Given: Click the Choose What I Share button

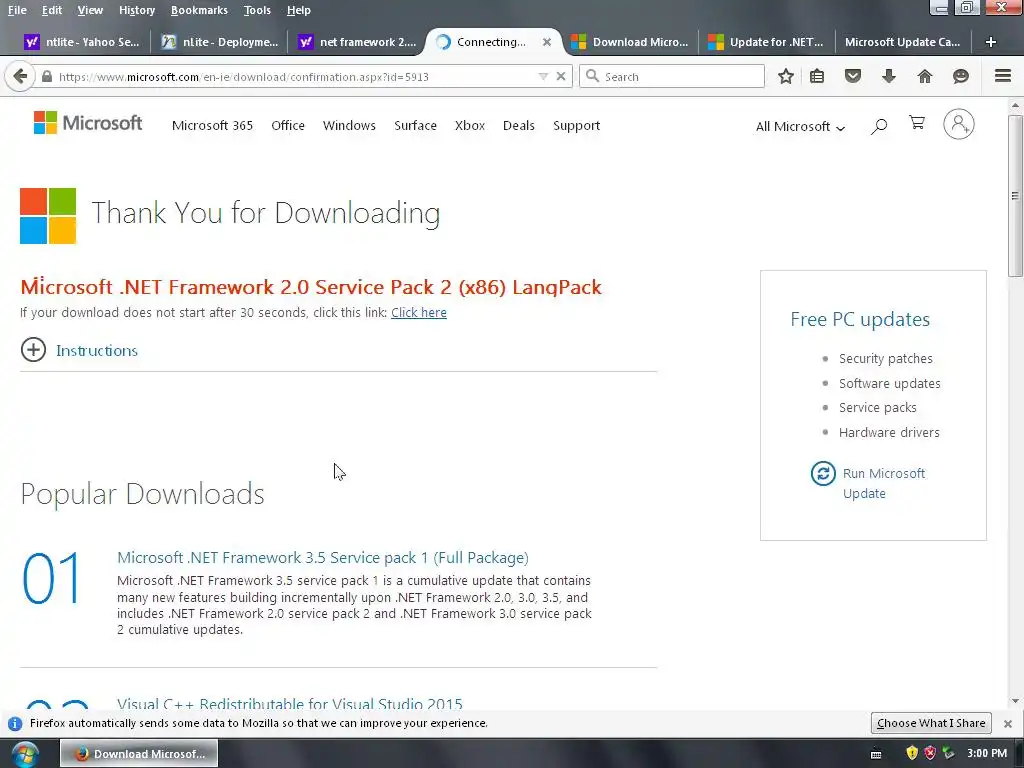Looking at the screenshot, I should [x=931, y=723].
